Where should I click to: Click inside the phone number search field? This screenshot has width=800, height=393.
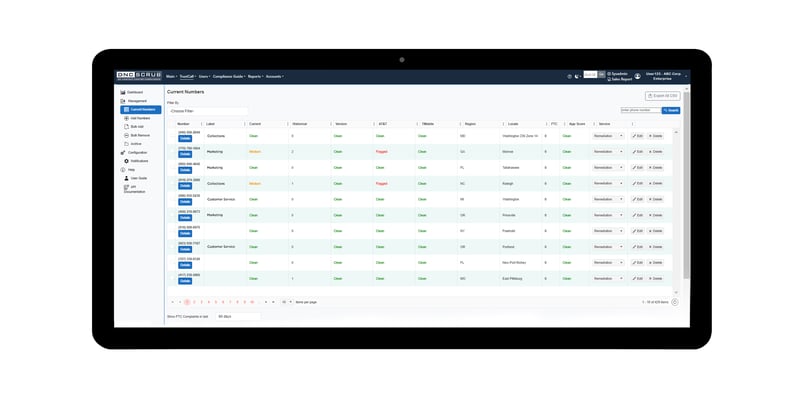[641, 110]
